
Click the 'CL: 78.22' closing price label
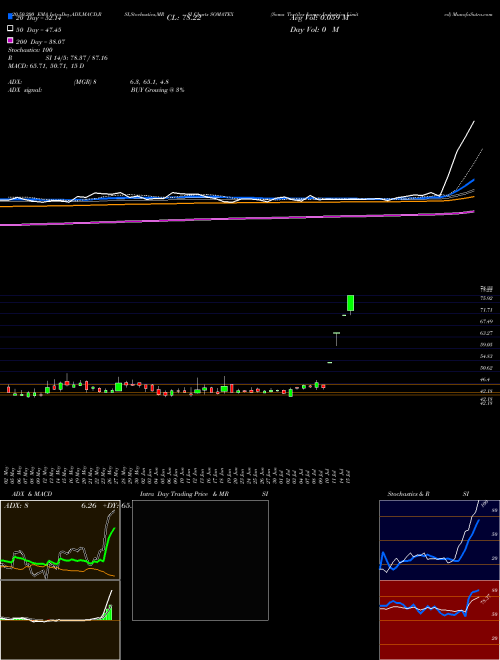click(184, 18)
